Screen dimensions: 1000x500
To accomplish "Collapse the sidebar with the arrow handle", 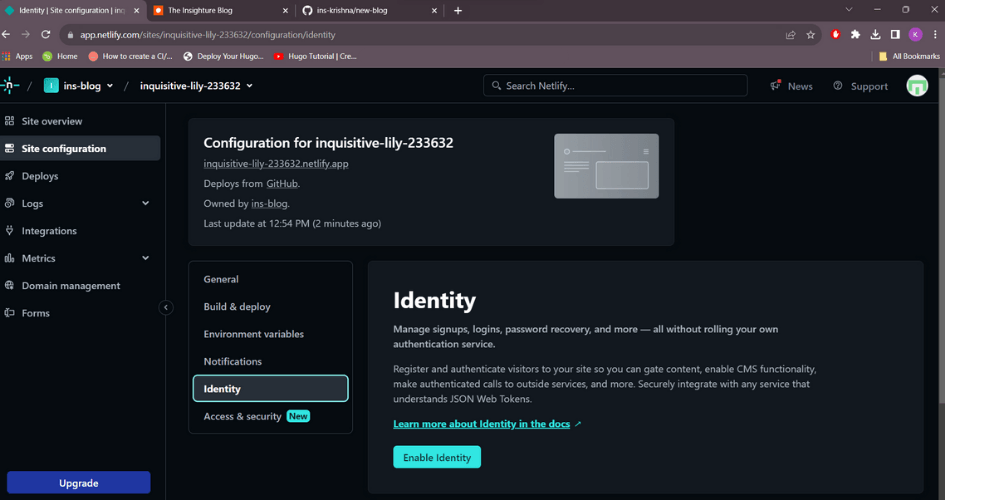I will tap(166, 307).
